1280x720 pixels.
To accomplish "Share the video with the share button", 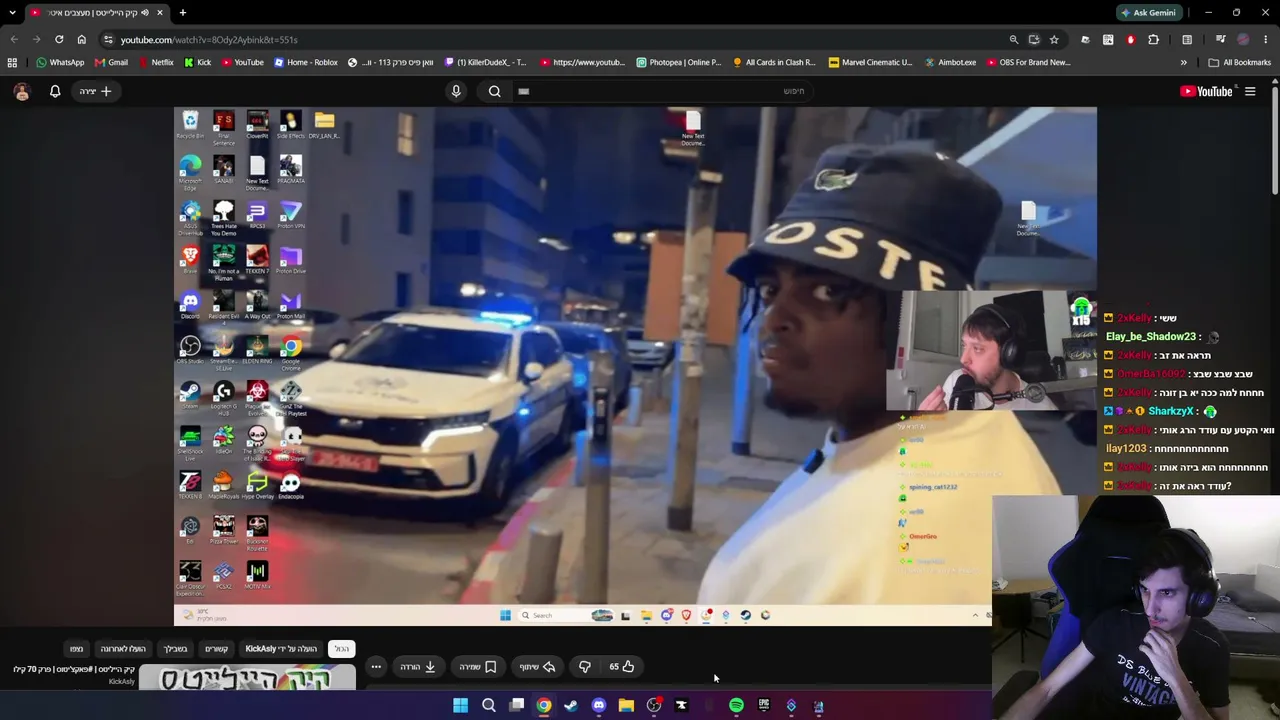I will [x=537, y=666].
